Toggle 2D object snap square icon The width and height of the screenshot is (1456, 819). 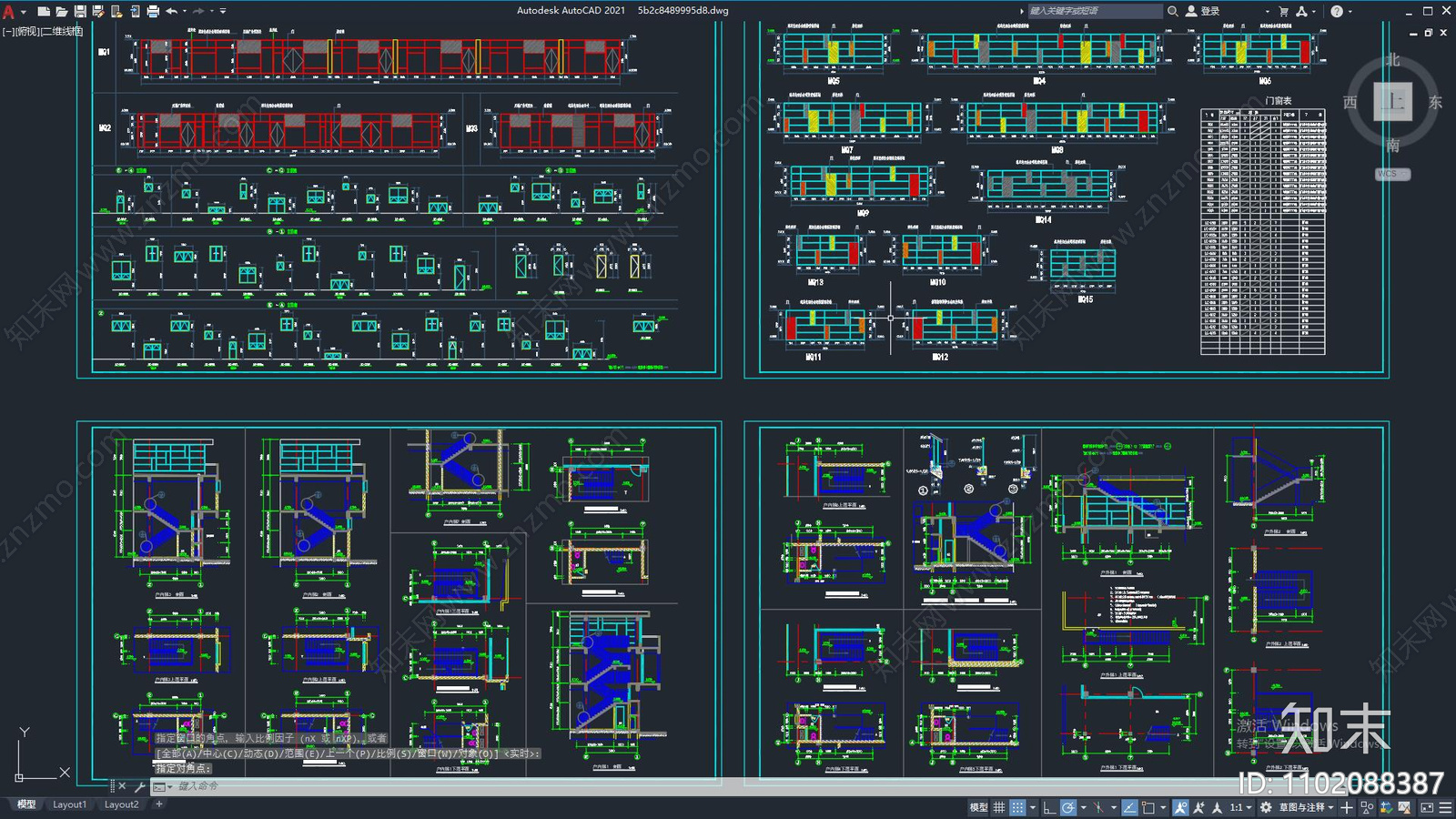coord(1148,807)
